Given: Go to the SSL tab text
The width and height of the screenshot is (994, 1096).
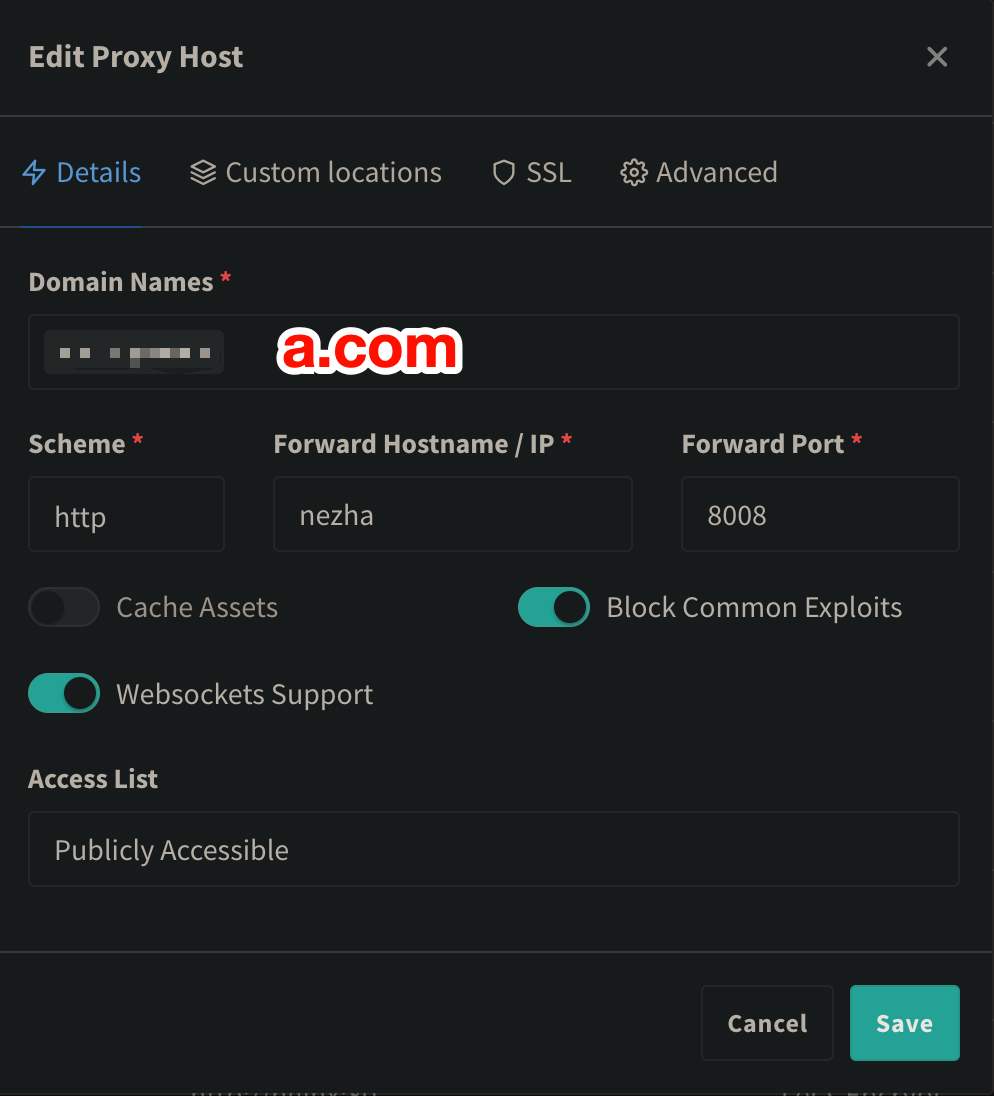Looking at the screenshot, I should tap(549, 173).
